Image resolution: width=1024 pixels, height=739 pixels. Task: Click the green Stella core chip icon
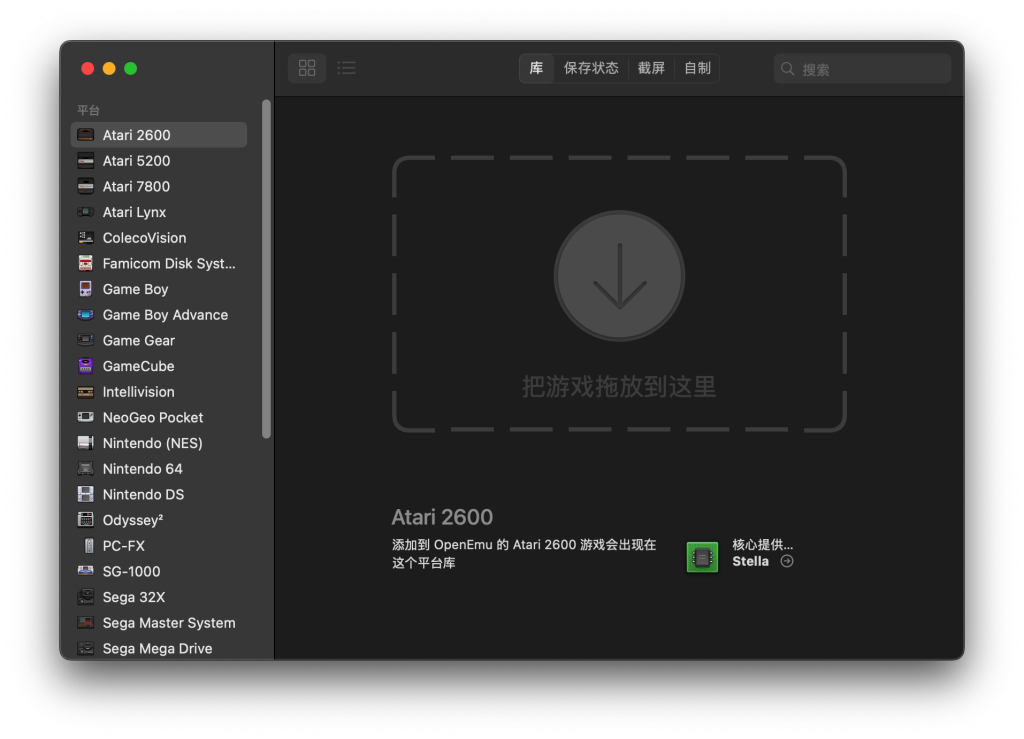pos(702,557)
